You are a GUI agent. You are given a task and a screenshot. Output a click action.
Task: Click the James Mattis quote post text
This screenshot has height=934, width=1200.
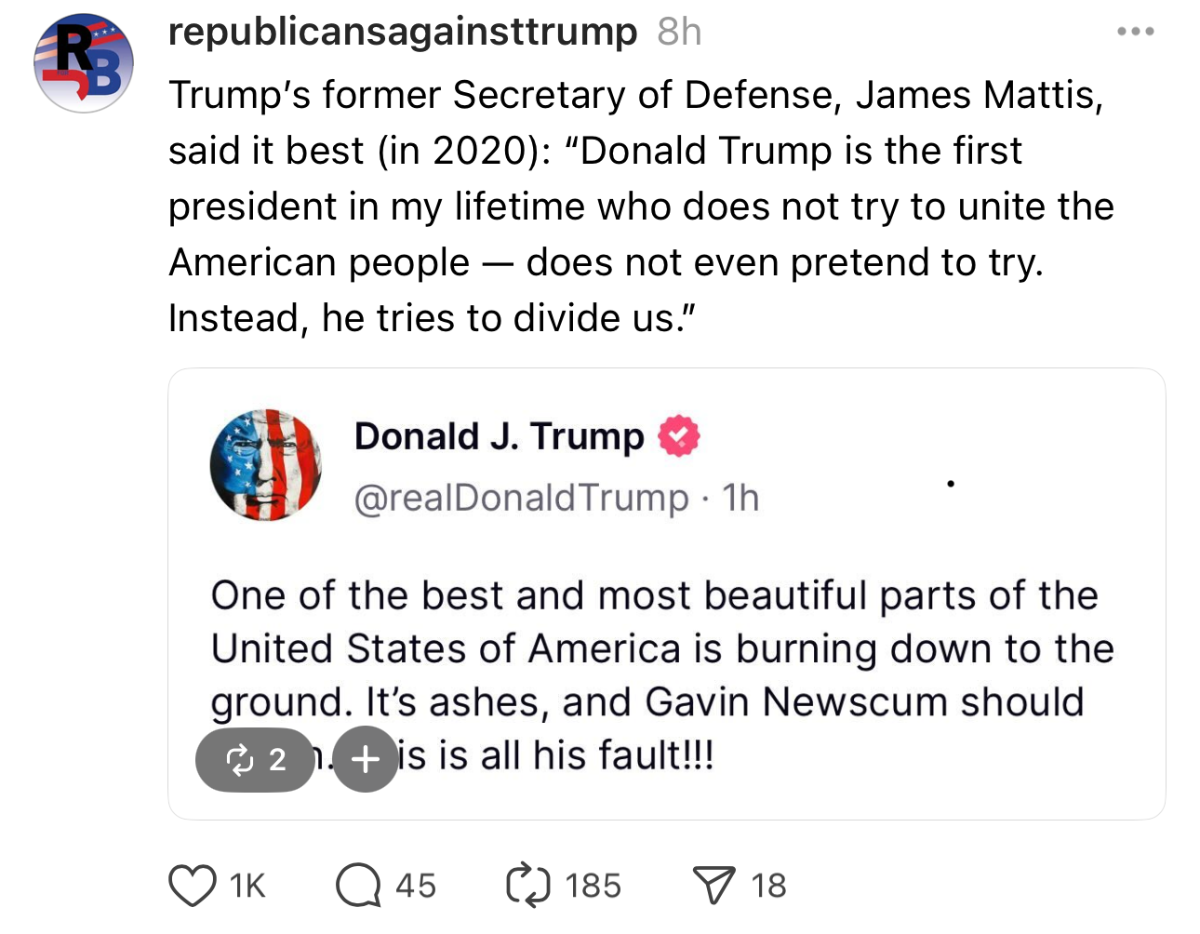640,207
